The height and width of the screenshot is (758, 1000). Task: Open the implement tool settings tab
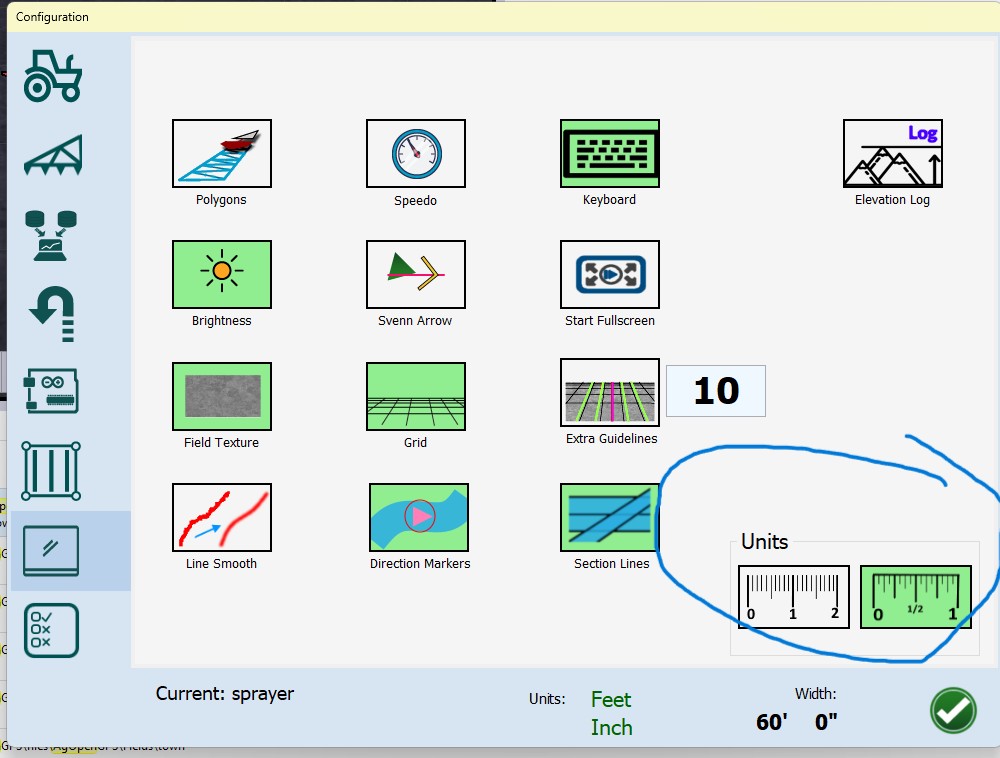[53, 155]
